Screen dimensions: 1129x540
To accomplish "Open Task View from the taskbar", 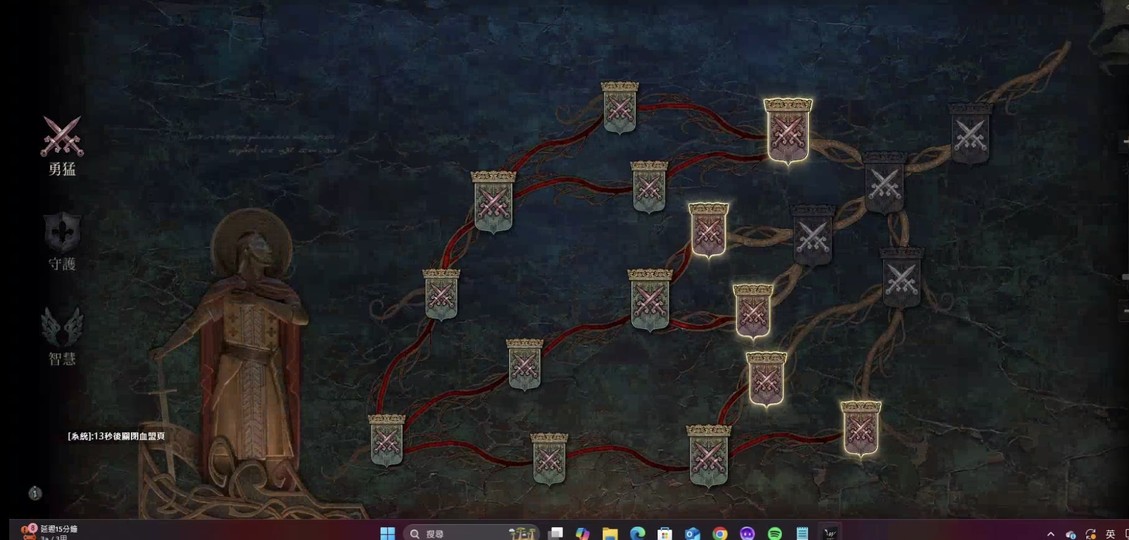I will click(x=556, y=534).
